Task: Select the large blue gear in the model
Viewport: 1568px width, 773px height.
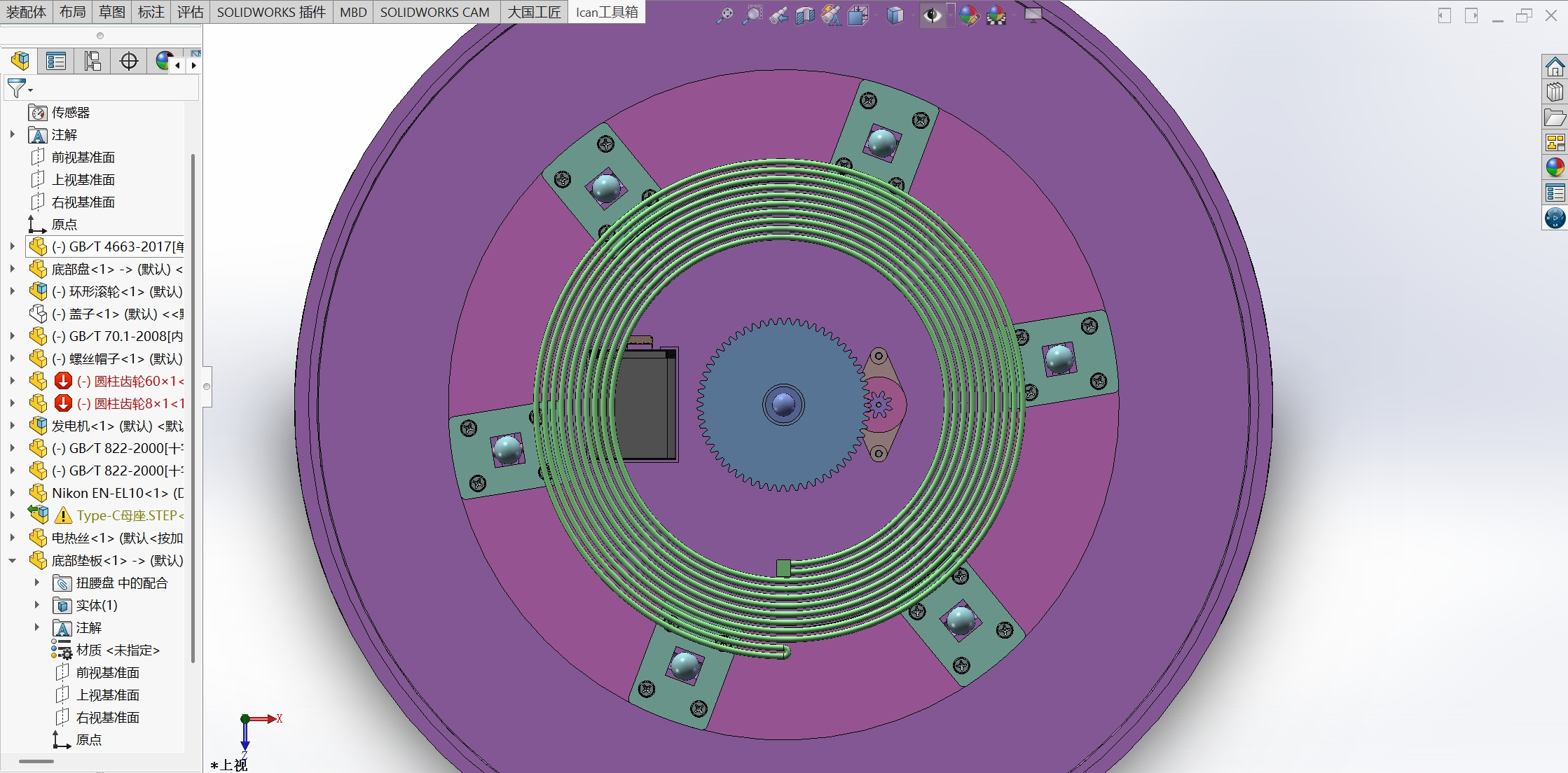Action: click(x=783, y=405)
